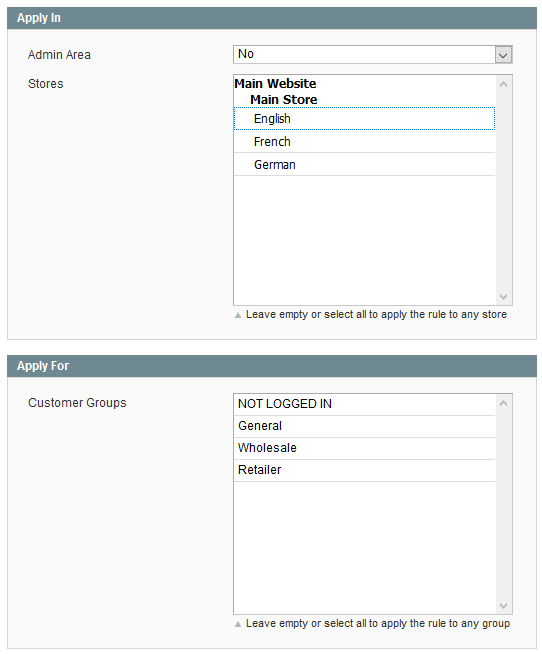Choose German in the Stores list
Image resolution: width=542 pixels, height=654 pixels.
point(364,165)
